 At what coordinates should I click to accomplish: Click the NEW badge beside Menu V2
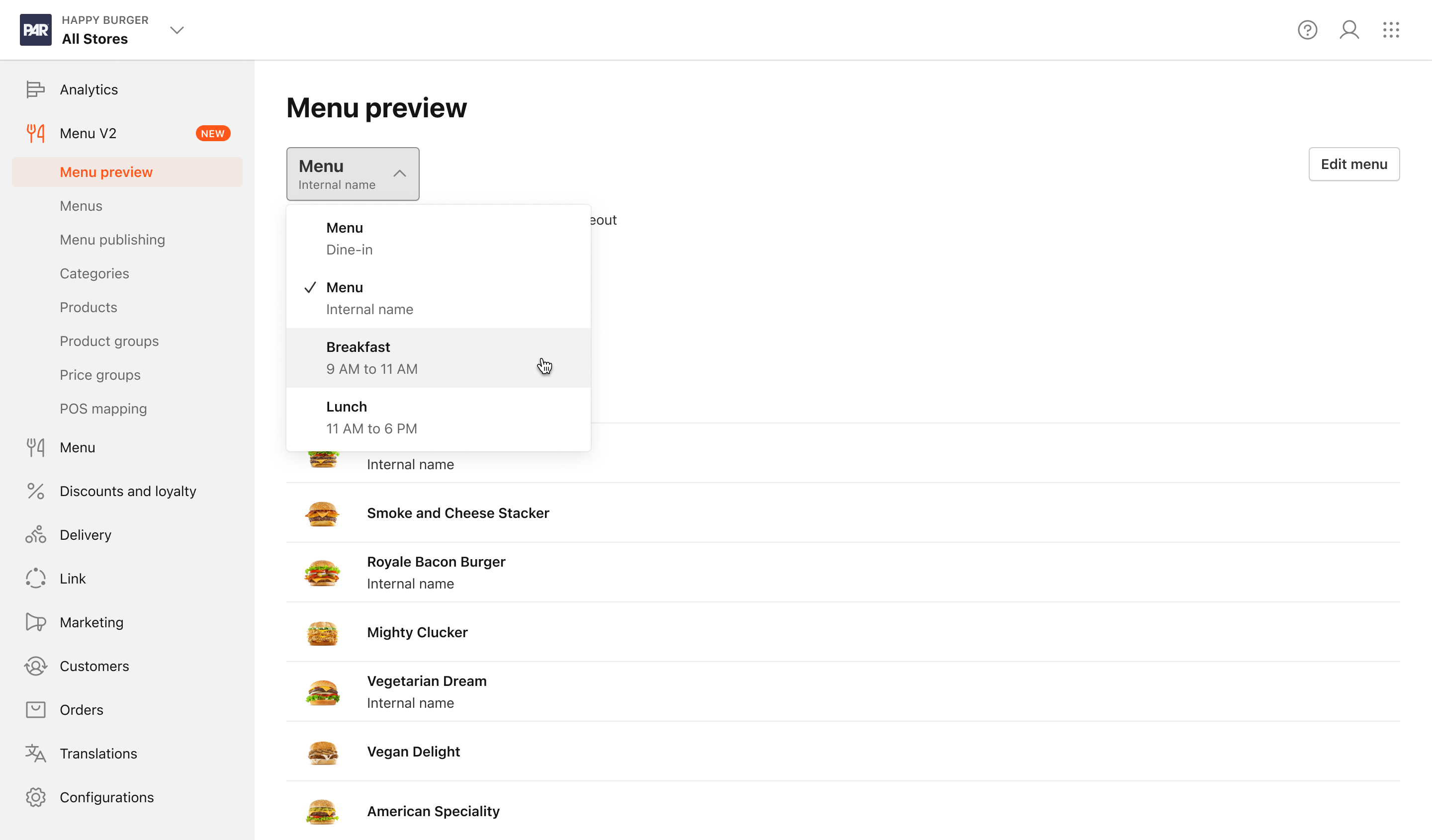(x=212, y=134)
